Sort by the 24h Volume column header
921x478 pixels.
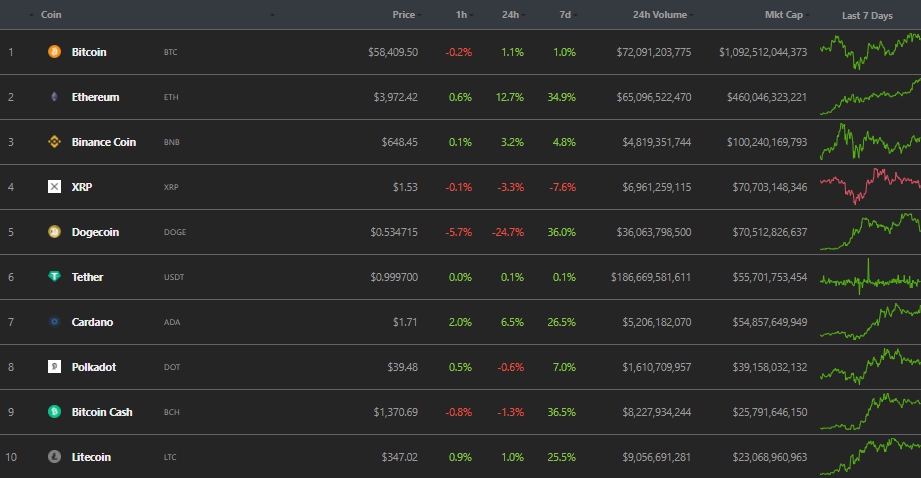point(661,15)
